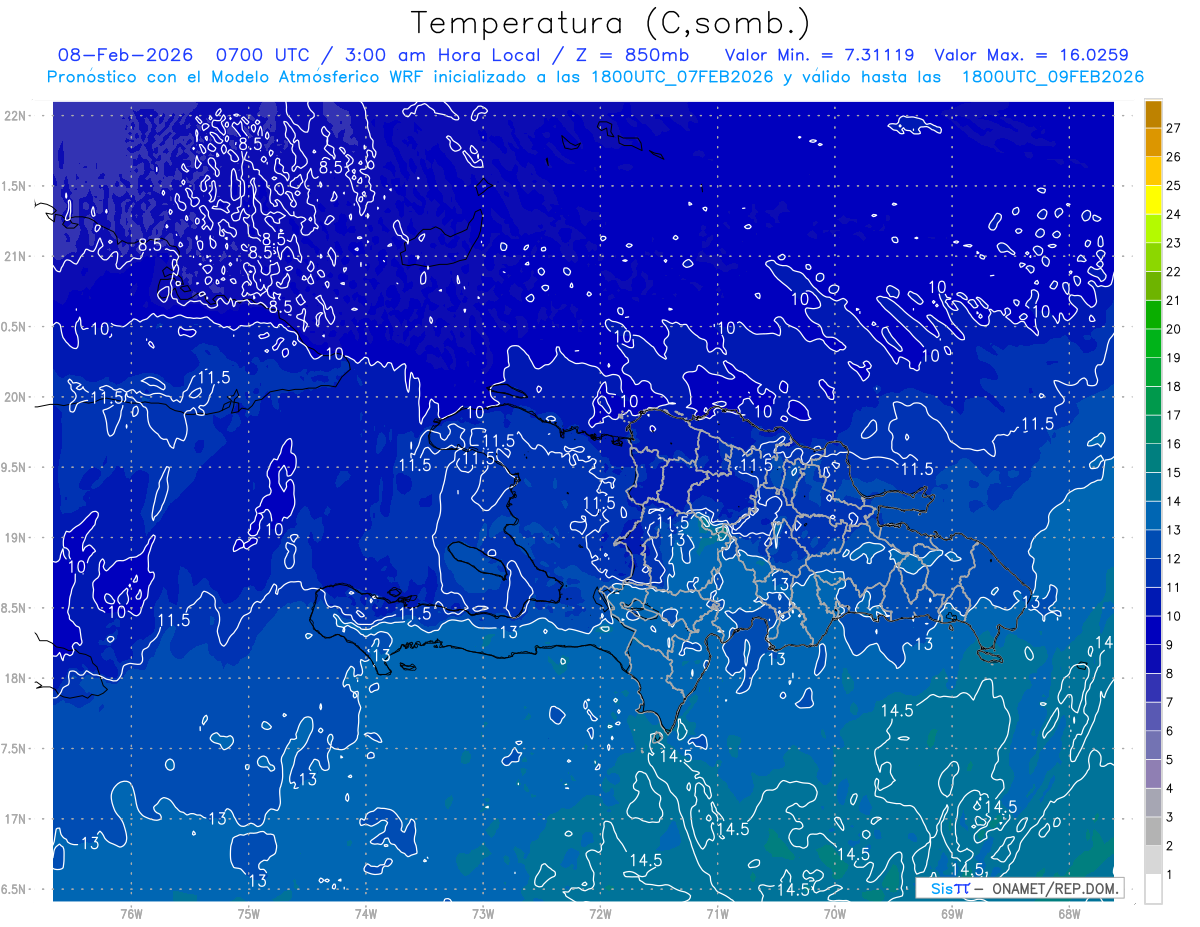Click the 75W longitude axis label
This screenshot has width=1200, height=927.
coord(249,913)
